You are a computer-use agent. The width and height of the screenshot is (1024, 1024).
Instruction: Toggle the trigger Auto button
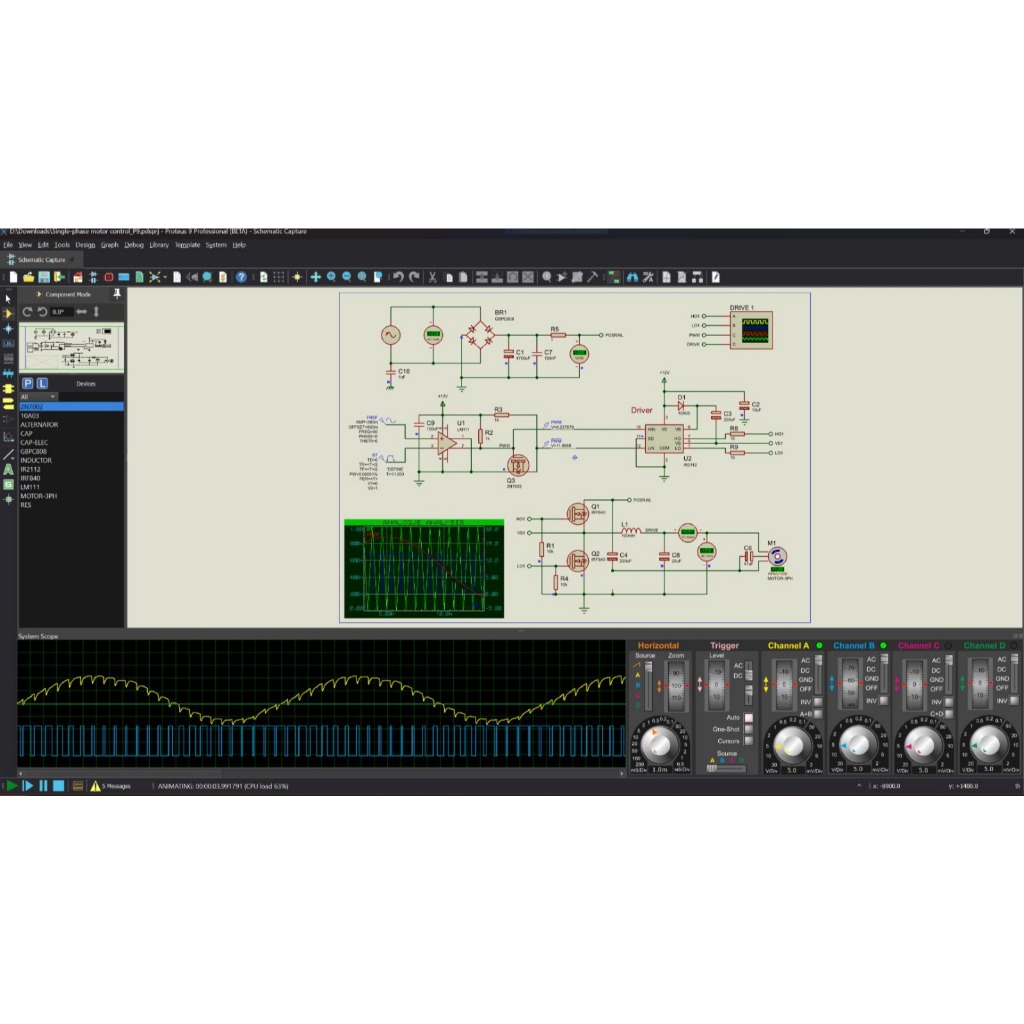(x=747, y=718)
